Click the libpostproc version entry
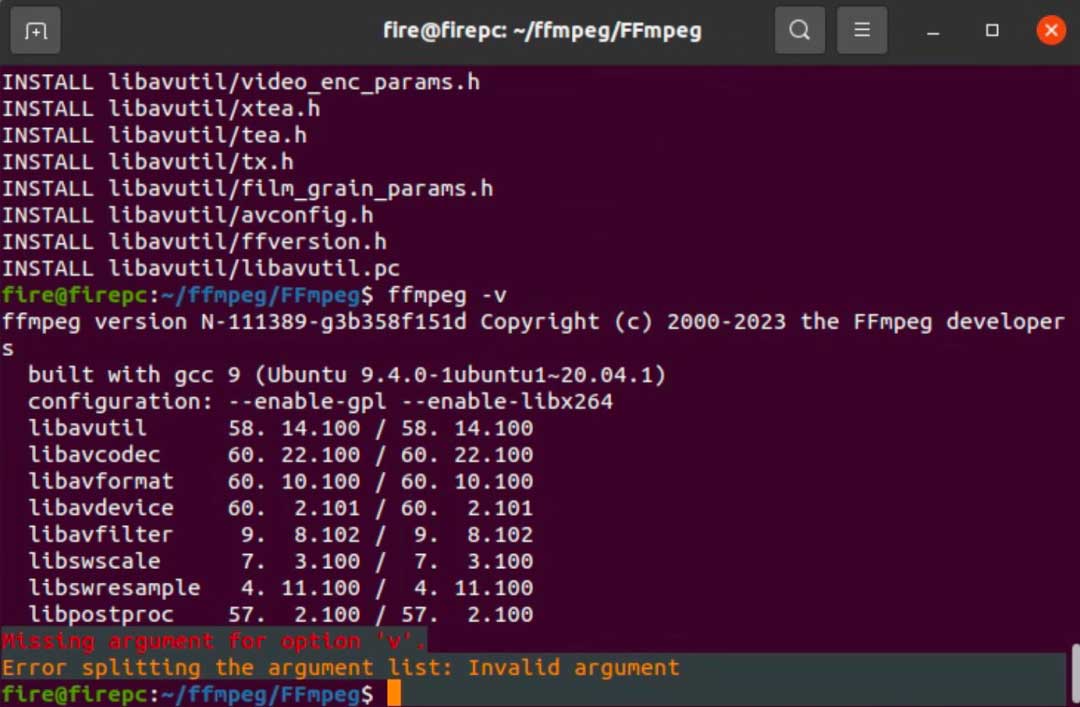1080x707 pixels. click(280, 614)
